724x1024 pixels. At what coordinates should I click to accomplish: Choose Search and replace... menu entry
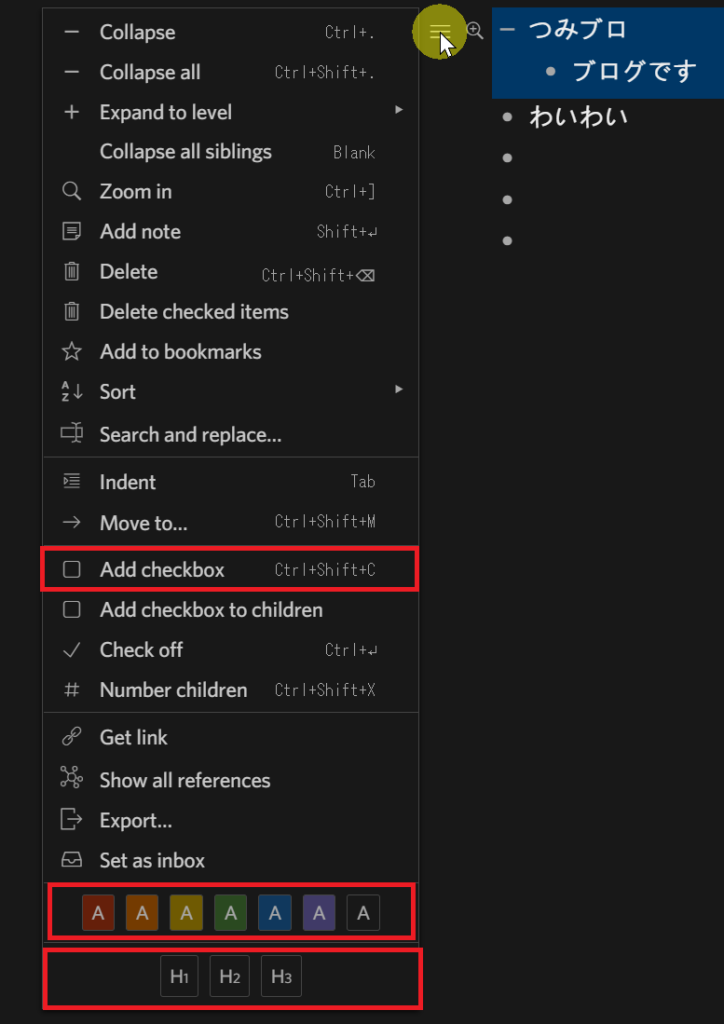pos(230,434)
